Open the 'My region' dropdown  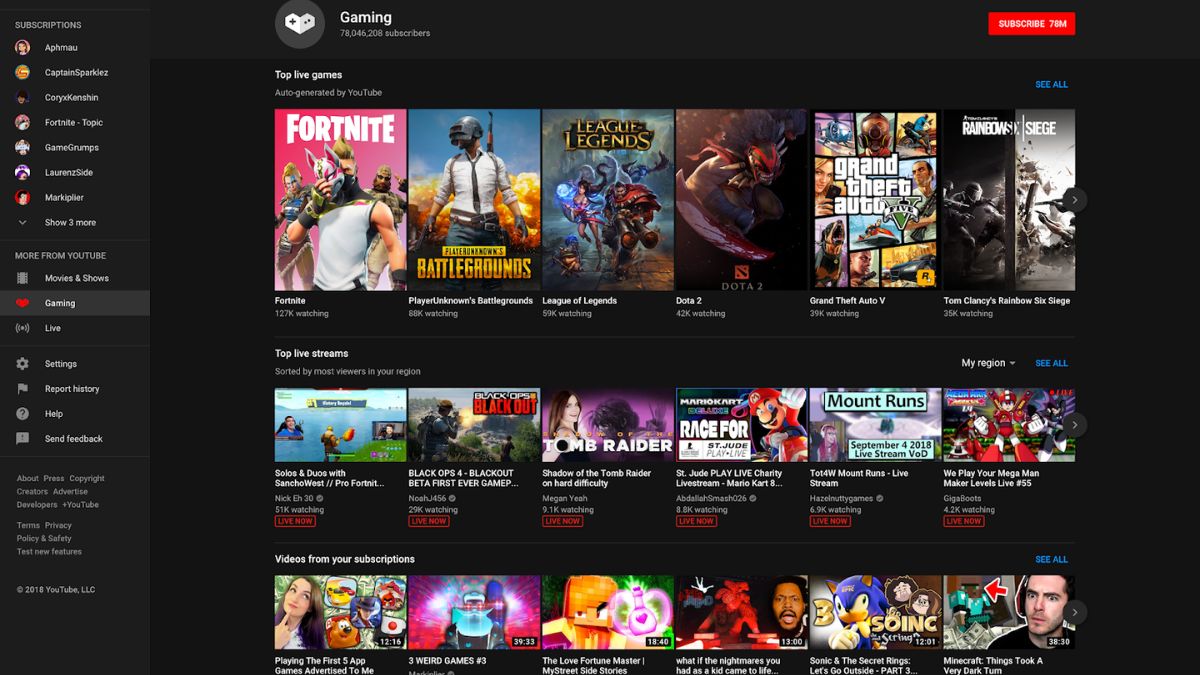pos(988,363)
